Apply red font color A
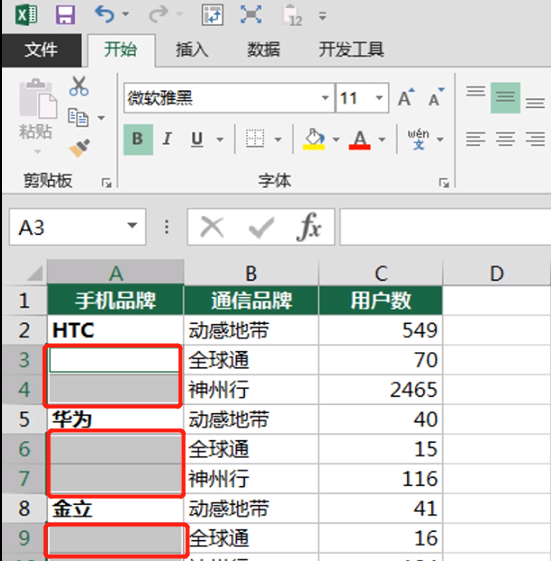Image resolution: width=551 pixels, height=561 pixels. (360, 139)
